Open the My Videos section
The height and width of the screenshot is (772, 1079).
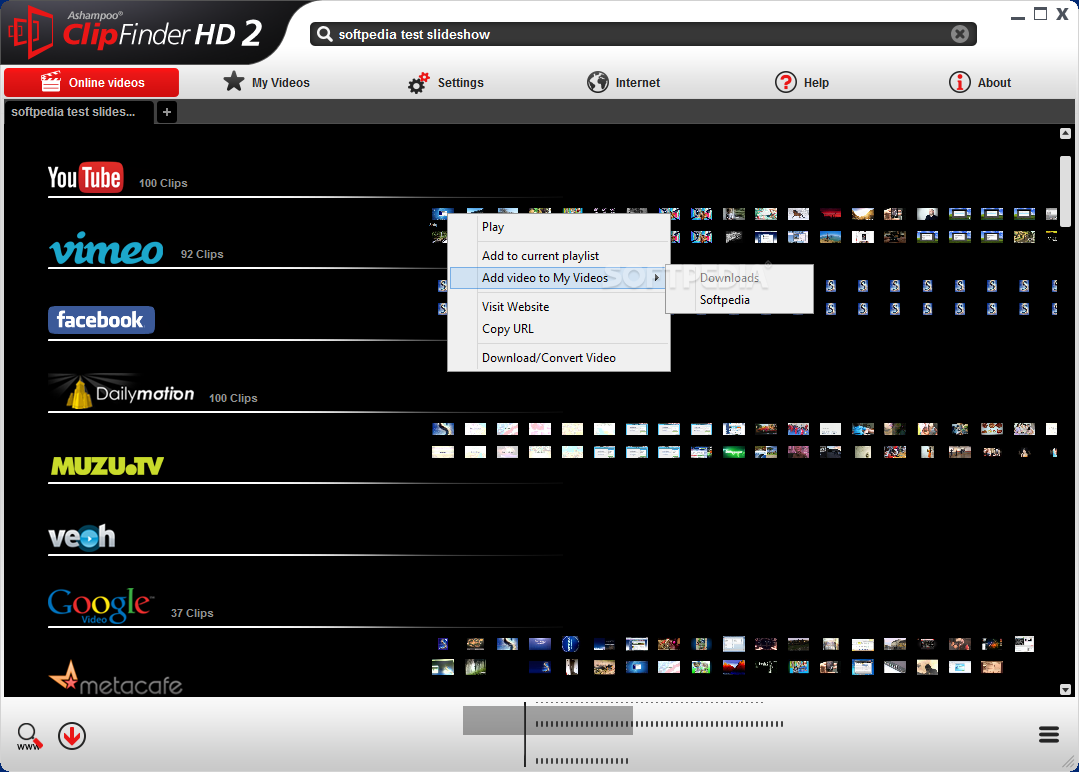[x=266, y=83]
